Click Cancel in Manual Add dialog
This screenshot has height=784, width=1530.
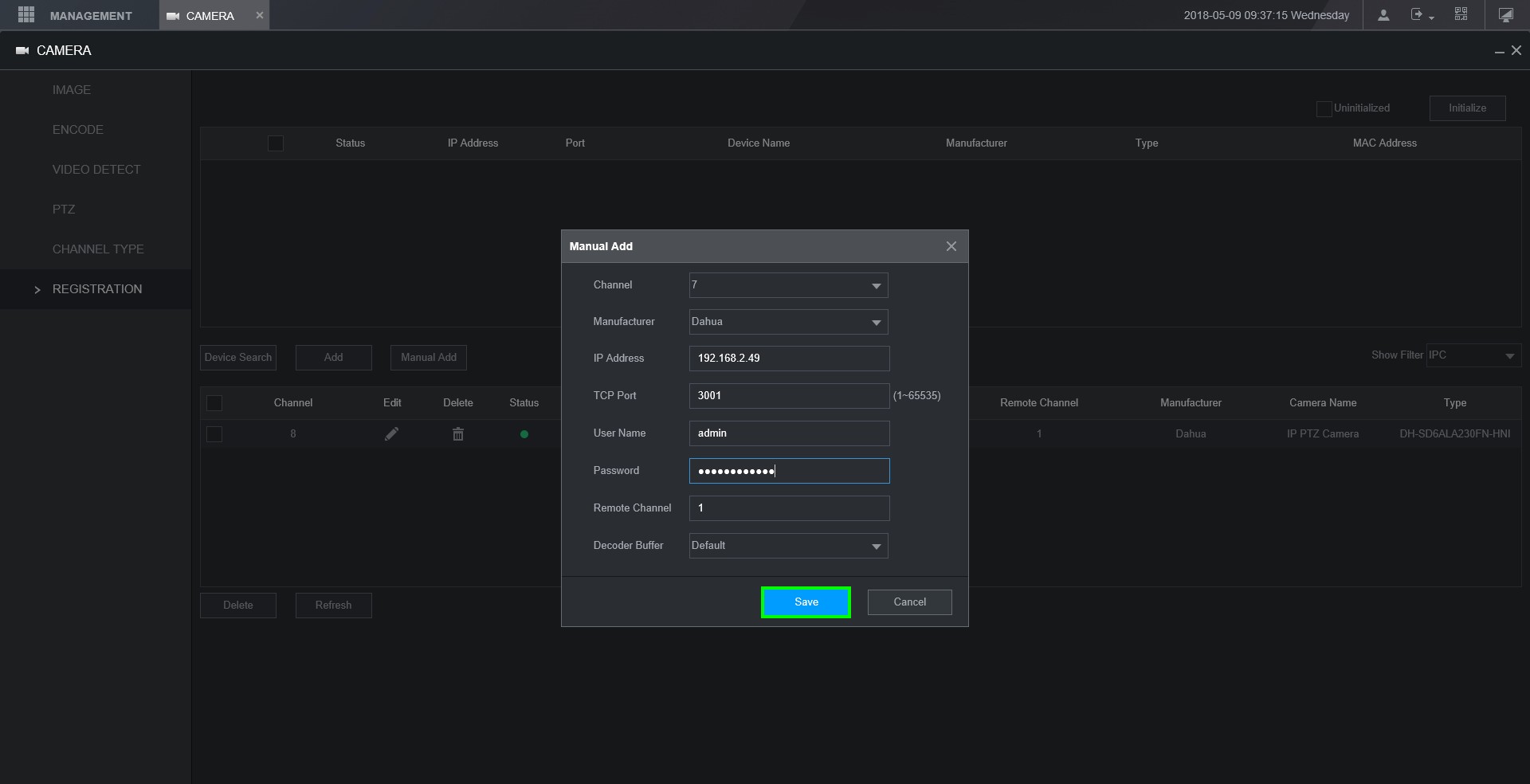pos(909,602)
